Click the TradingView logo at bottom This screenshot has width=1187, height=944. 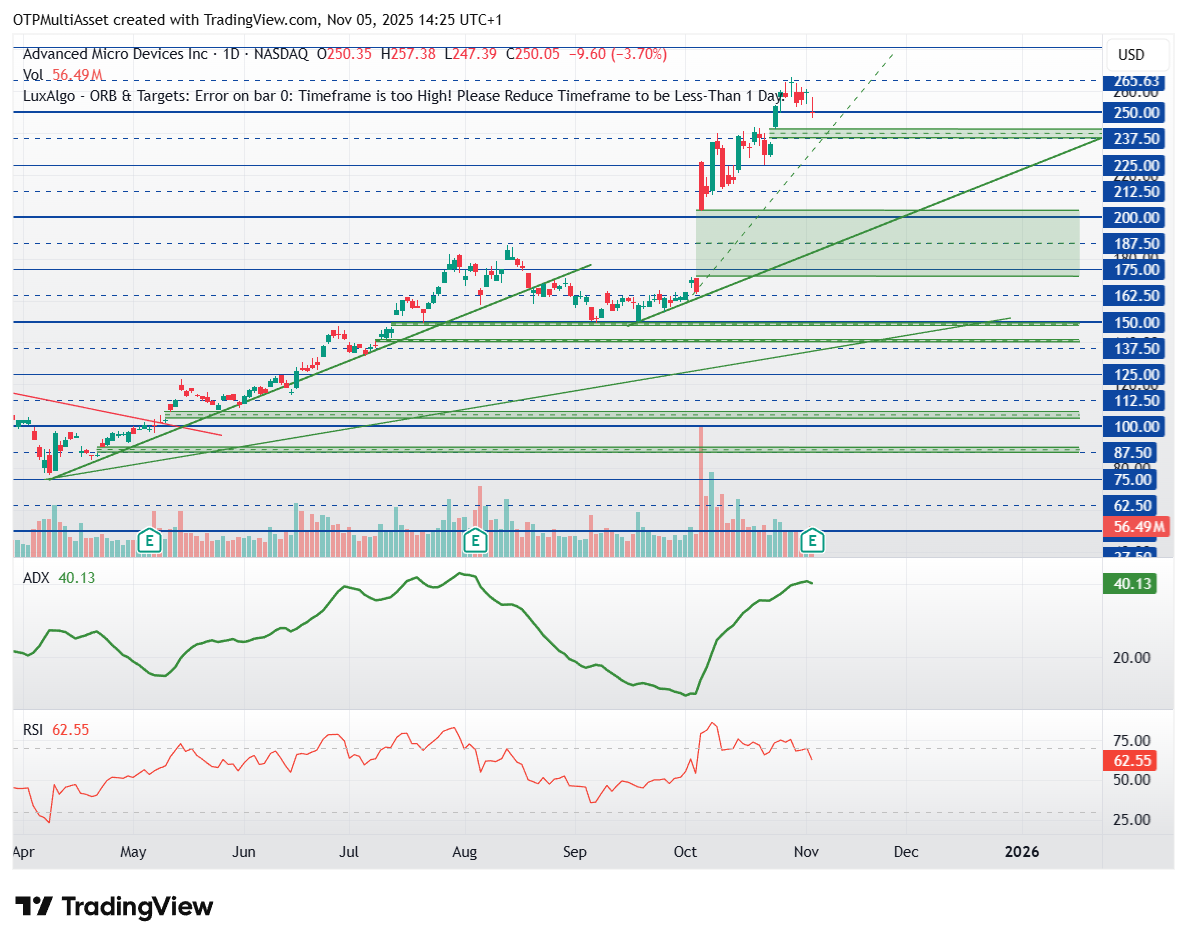[116, 907]
